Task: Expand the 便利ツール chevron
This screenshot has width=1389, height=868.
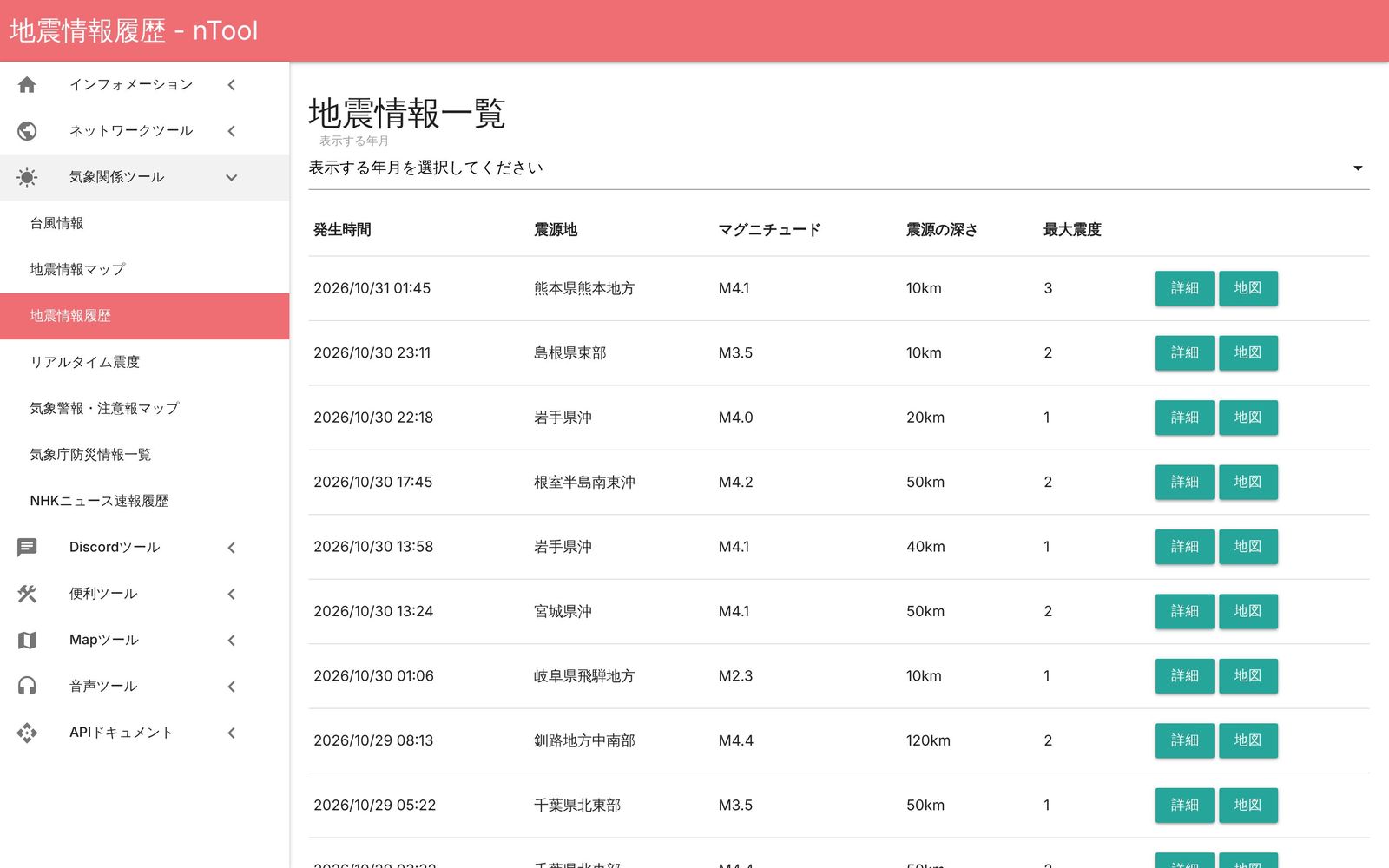Action: tap(231, 594)
